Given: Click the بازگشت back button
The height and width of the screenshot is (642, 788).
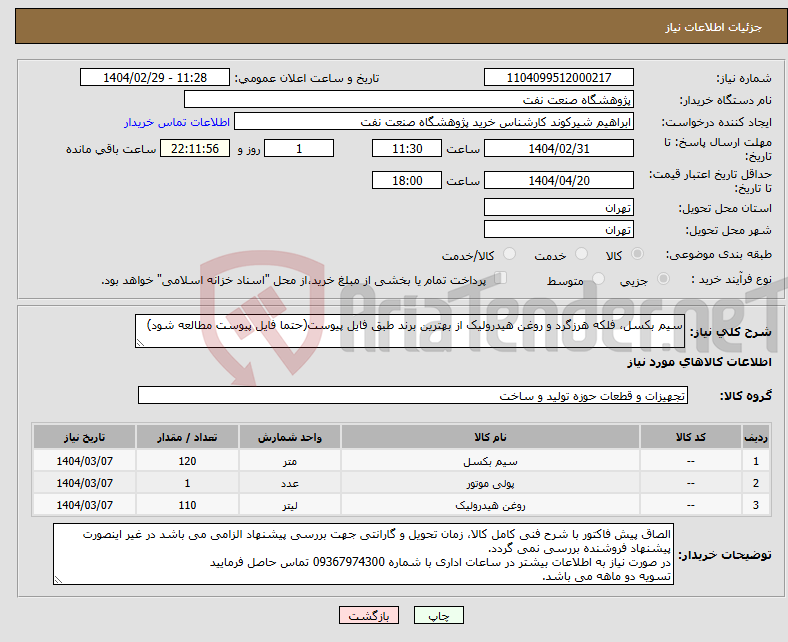Looking at the screenshot, I should coord(369,615).
